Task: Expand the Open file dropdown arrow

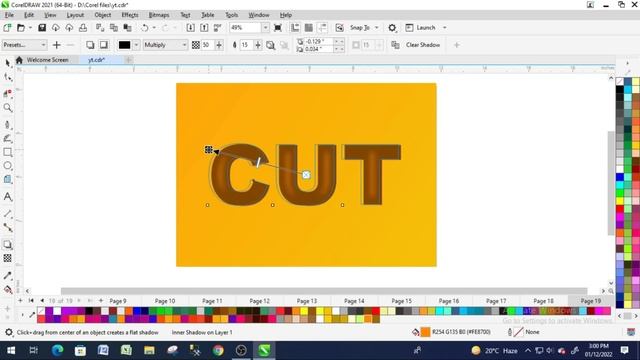Action: click(30, 28)
